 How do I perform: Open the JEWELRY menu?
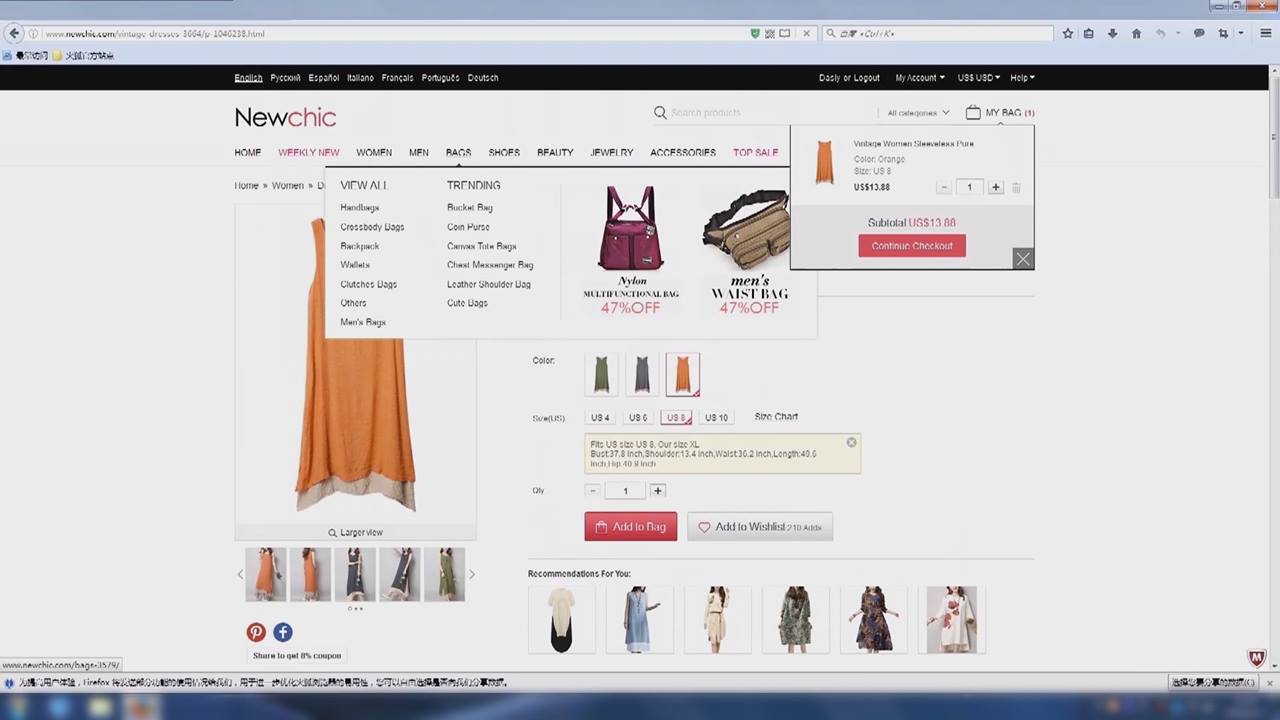pyautogui.click(x=612, y=153)
